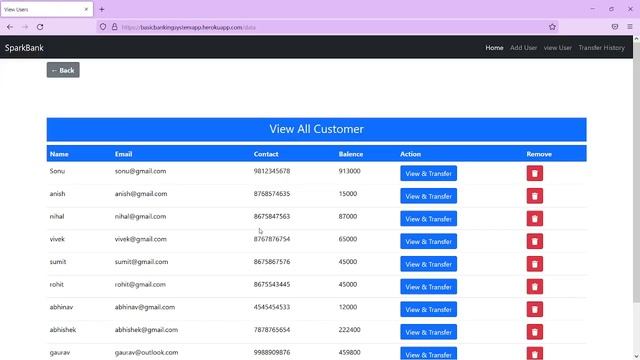View & Transfer for rohit
This screenshot has width=640, height=360.
pos(429,287)
